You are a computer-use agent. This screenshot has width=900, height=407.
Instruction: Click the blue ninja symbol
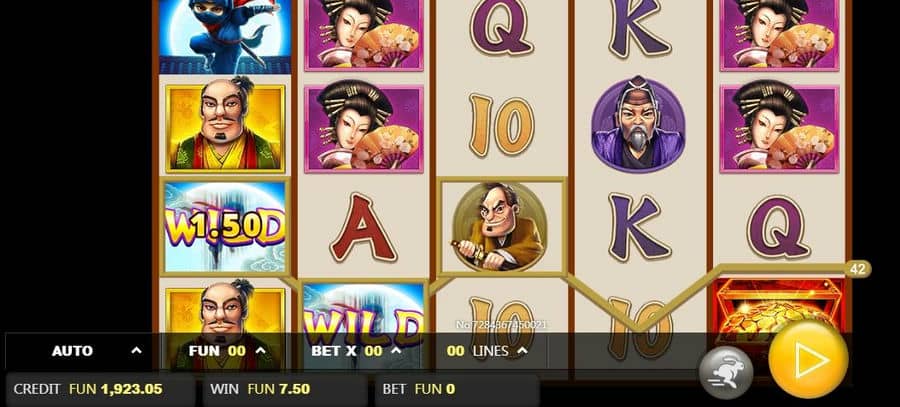(225, 36)
